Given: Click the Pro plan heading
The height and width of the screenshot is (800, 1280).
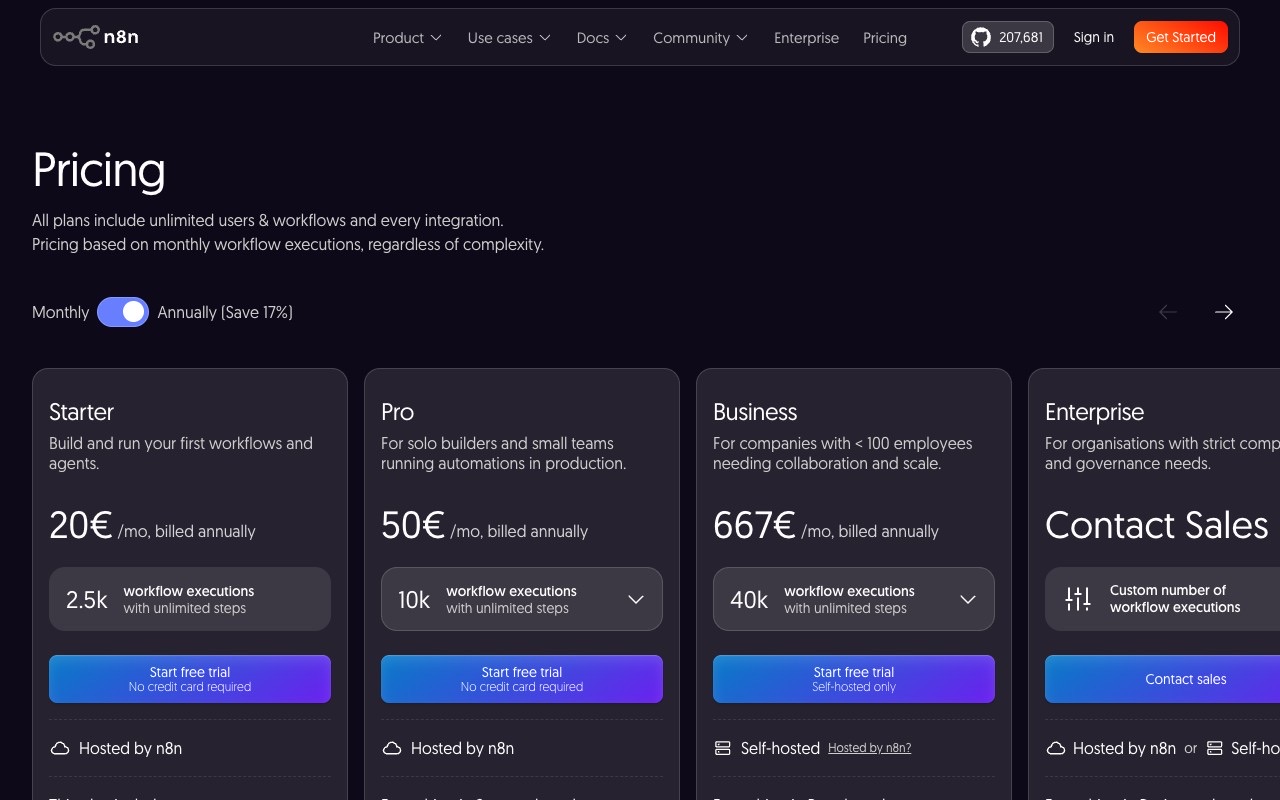Looking at the screenshot, I should (397, 412).
